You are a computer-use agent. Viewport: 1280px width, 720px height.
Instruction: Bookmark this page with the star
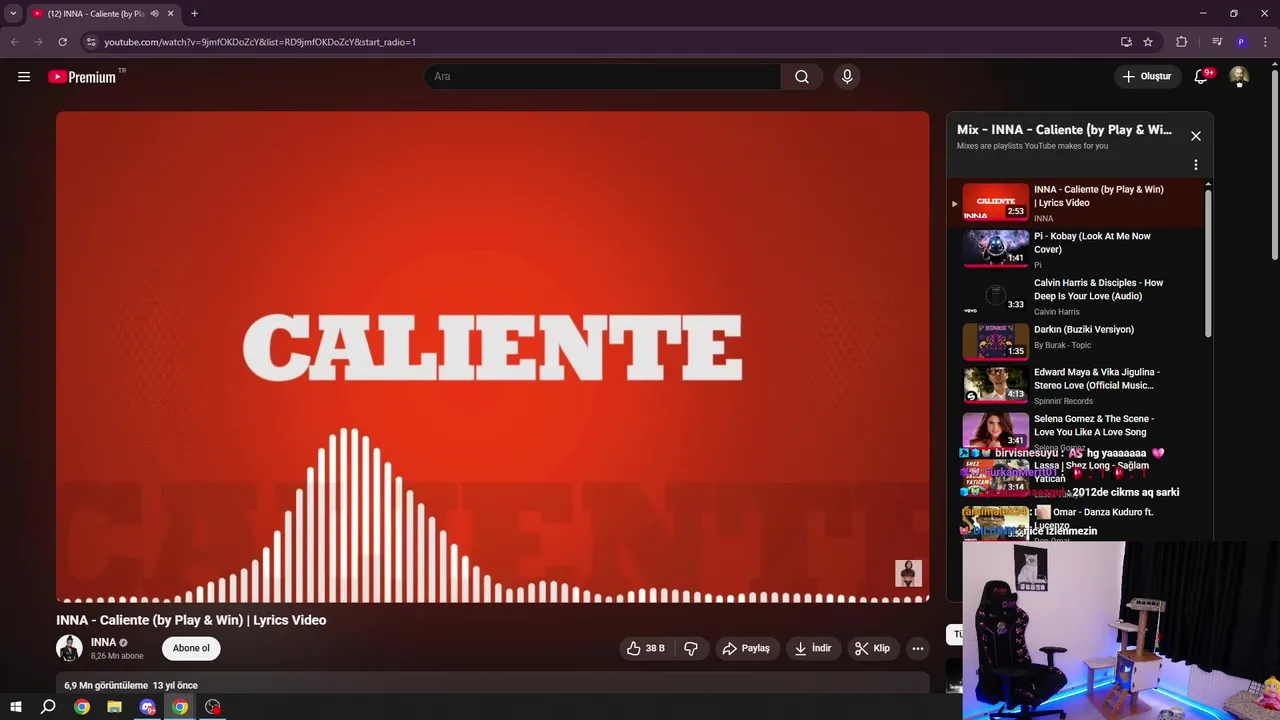1148,42
